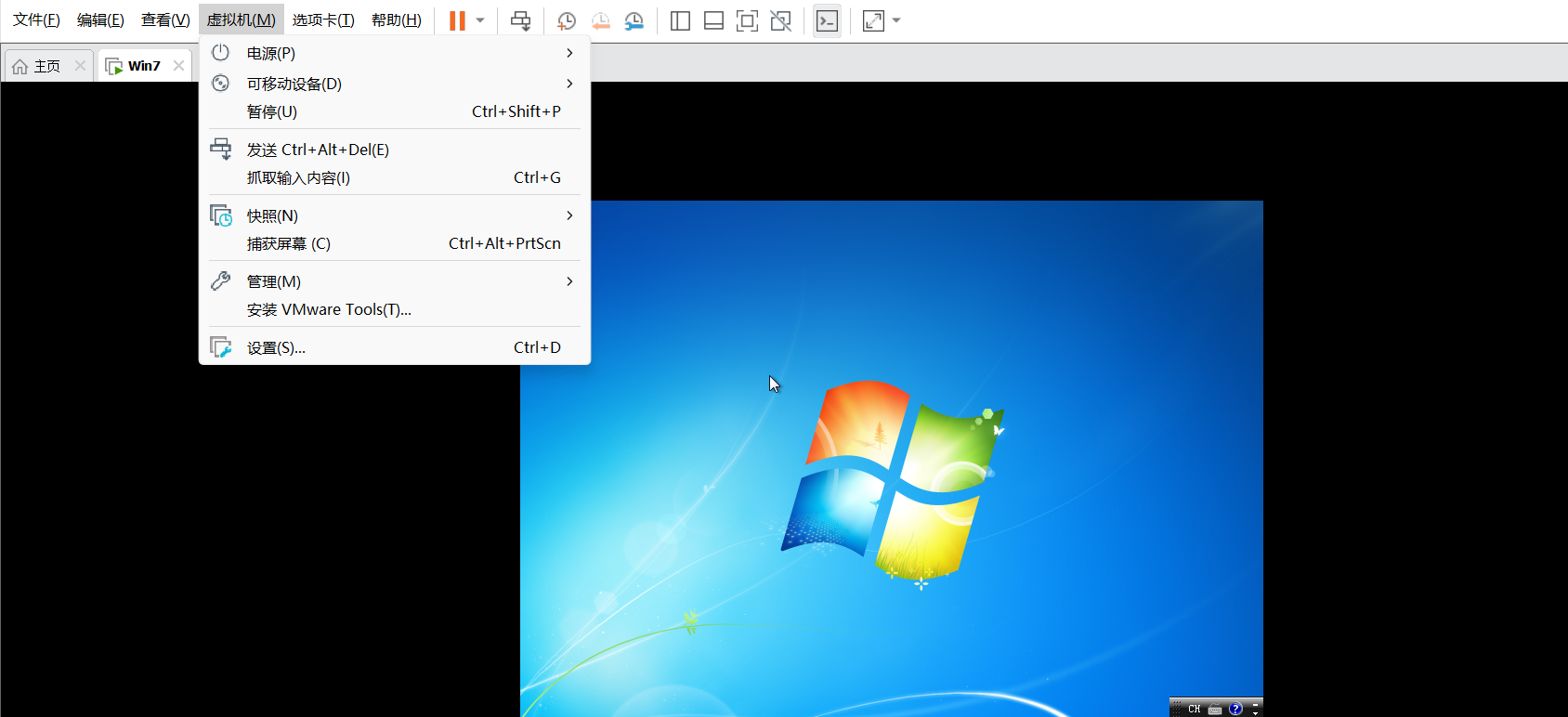The height and width of the screenshot is (717, 1568).
Task: Click the CH language indicator in guest
Action: [x=1195, y=709]
